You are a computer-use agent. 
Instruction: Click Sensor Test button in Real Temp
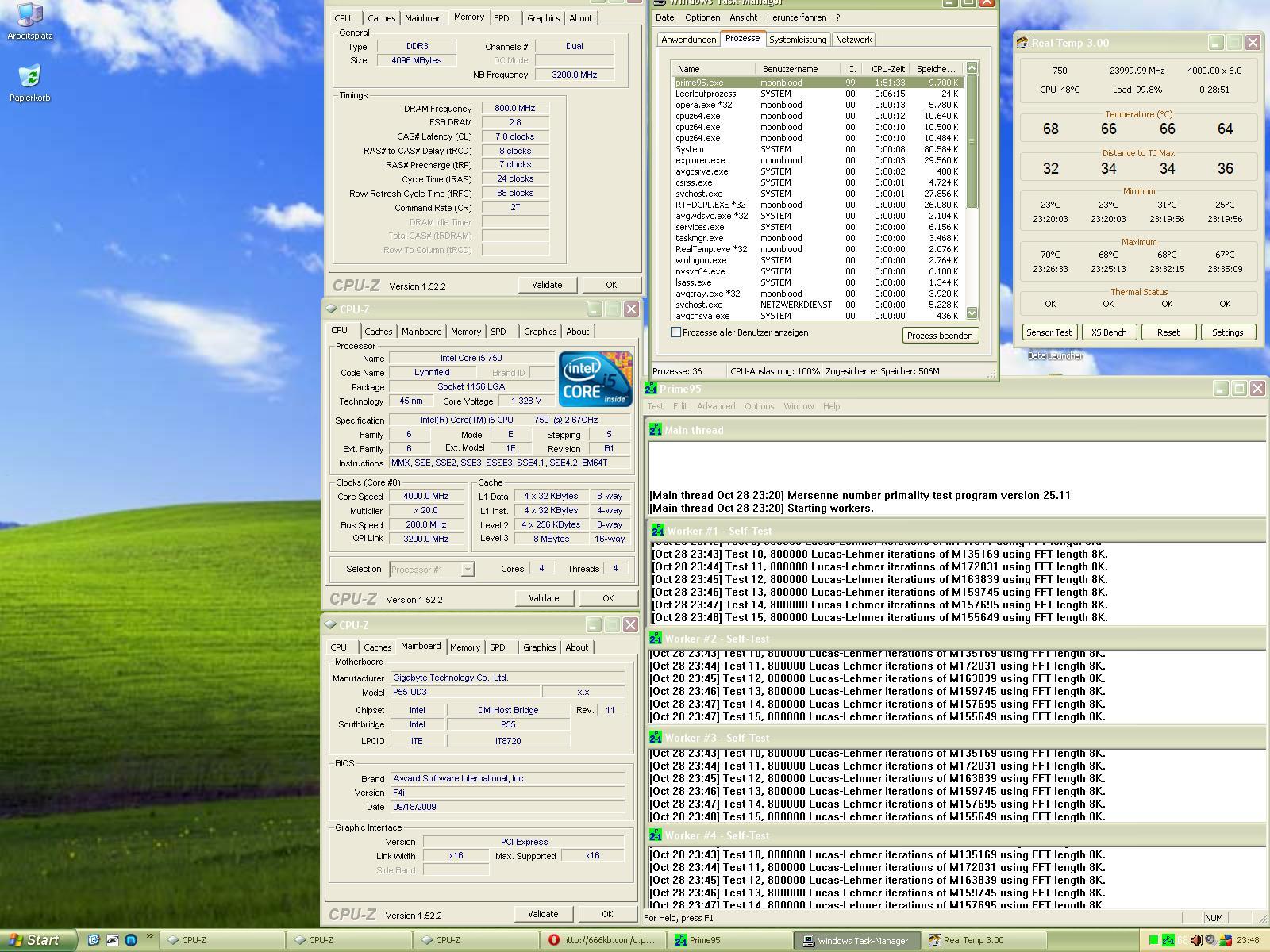[1049, 332]
